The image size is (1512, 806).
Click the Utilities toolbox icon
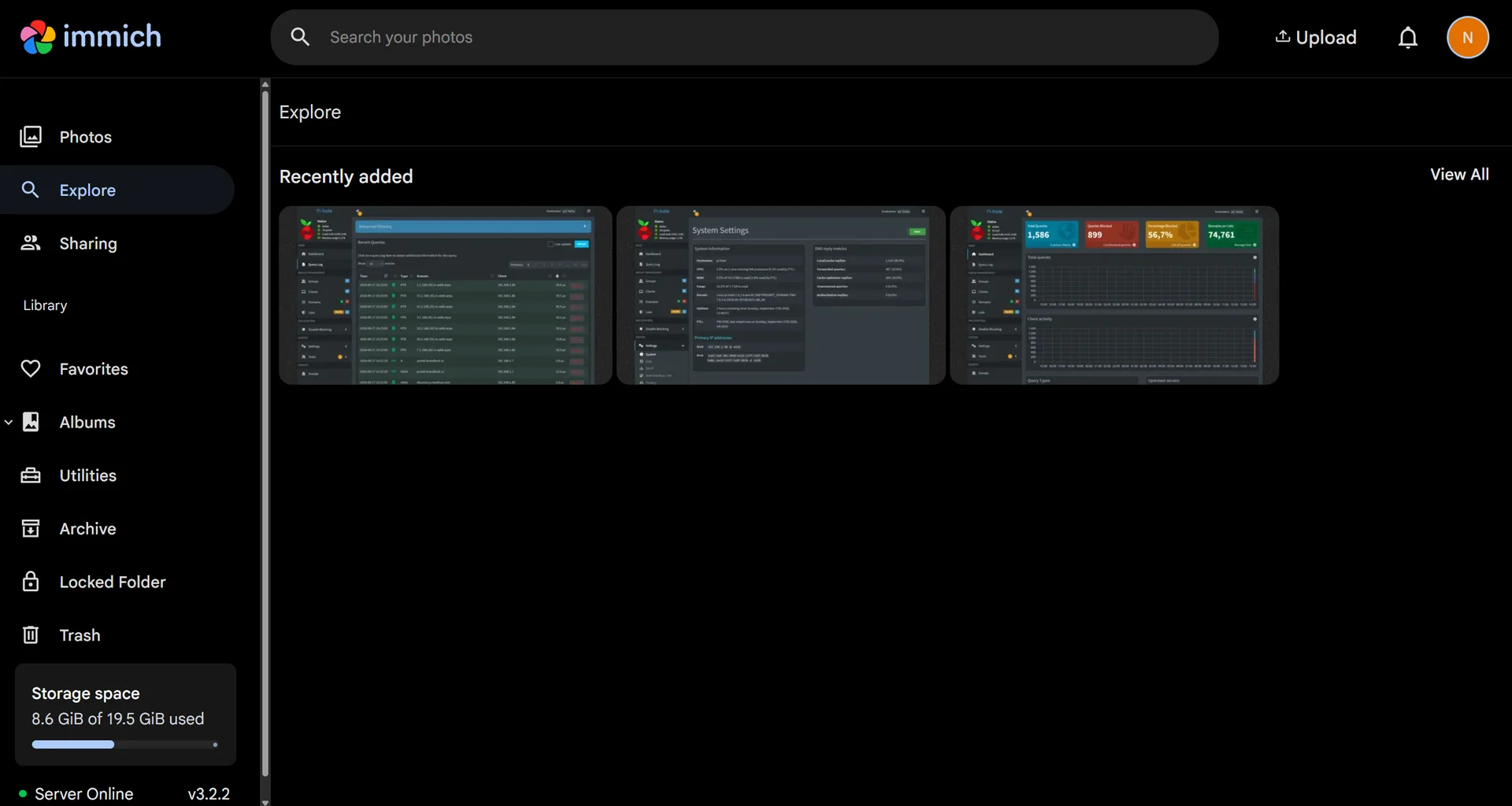[x=31, y=475]
